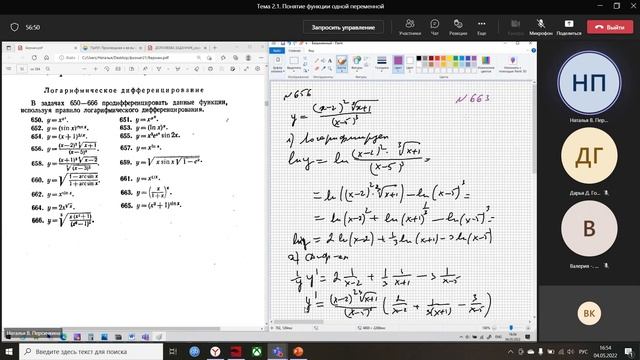Image resolution: width=640 pixels, height=360 pixels.
Task: Click the Request control (Запросить управление) button
Action: (343, 27)
